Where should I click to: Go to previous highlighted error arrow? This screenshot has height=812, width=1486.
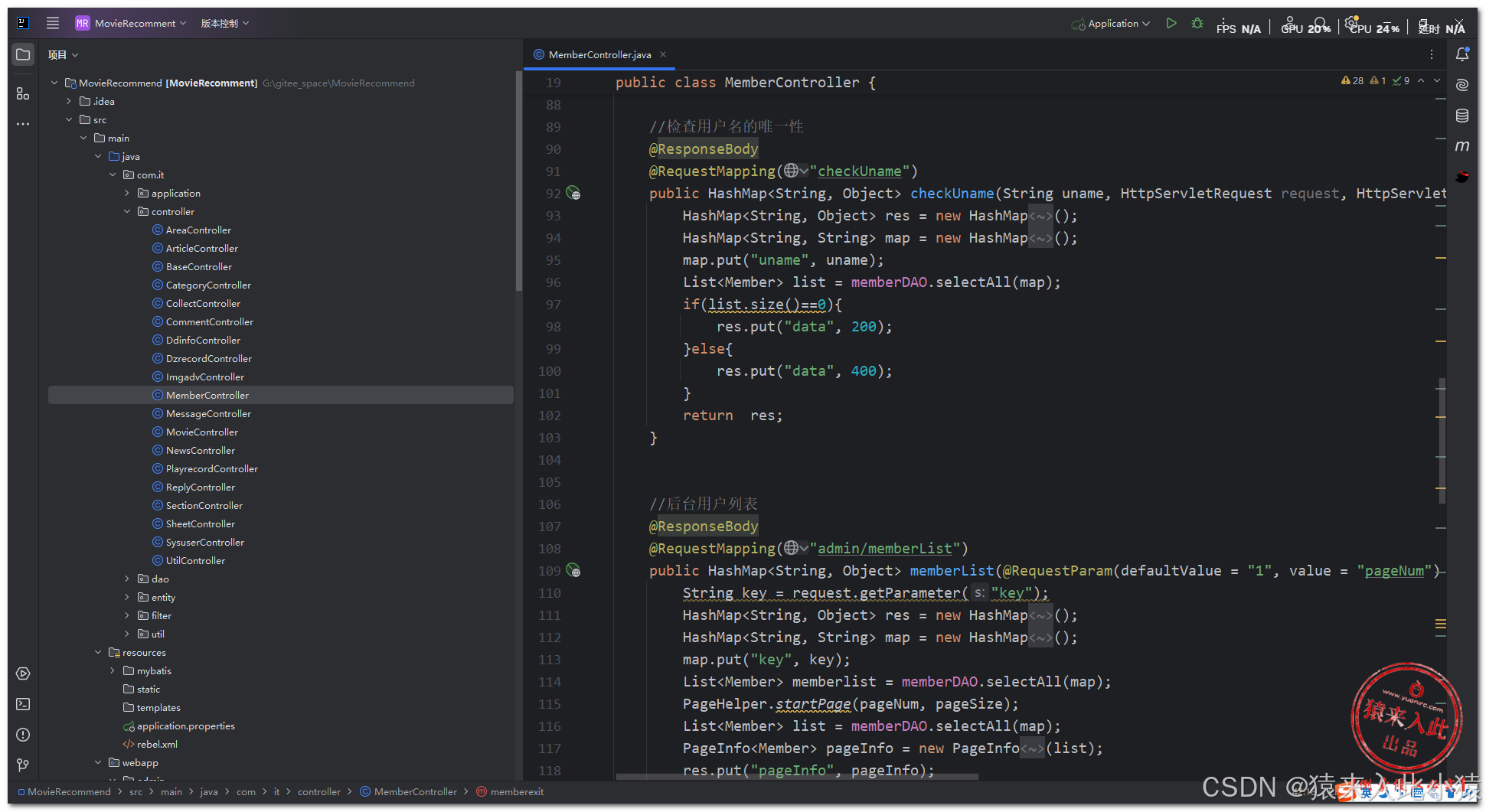click(1421, 80)
